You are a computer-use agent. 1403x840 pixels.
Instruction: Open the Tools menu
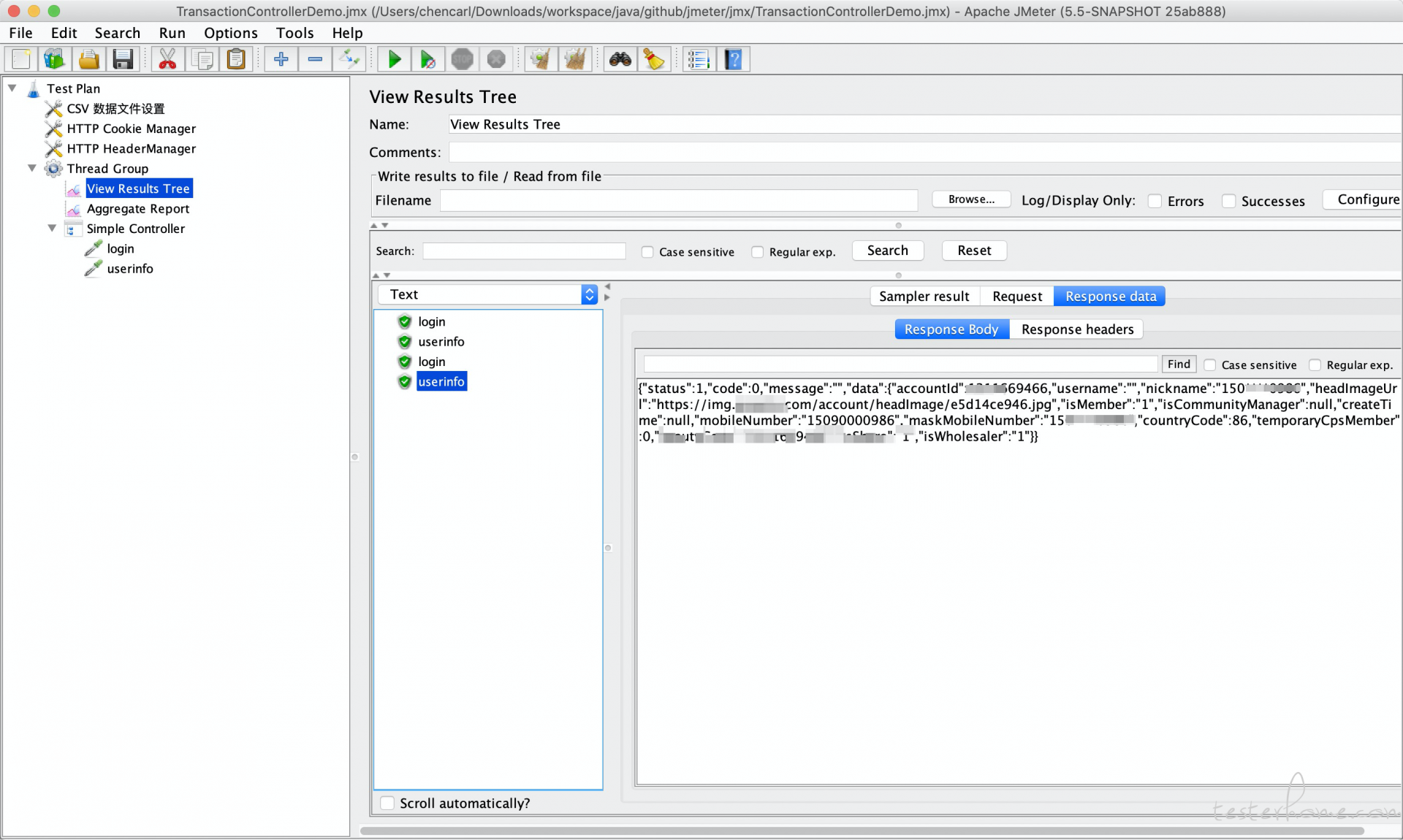(x=294, y=33)
